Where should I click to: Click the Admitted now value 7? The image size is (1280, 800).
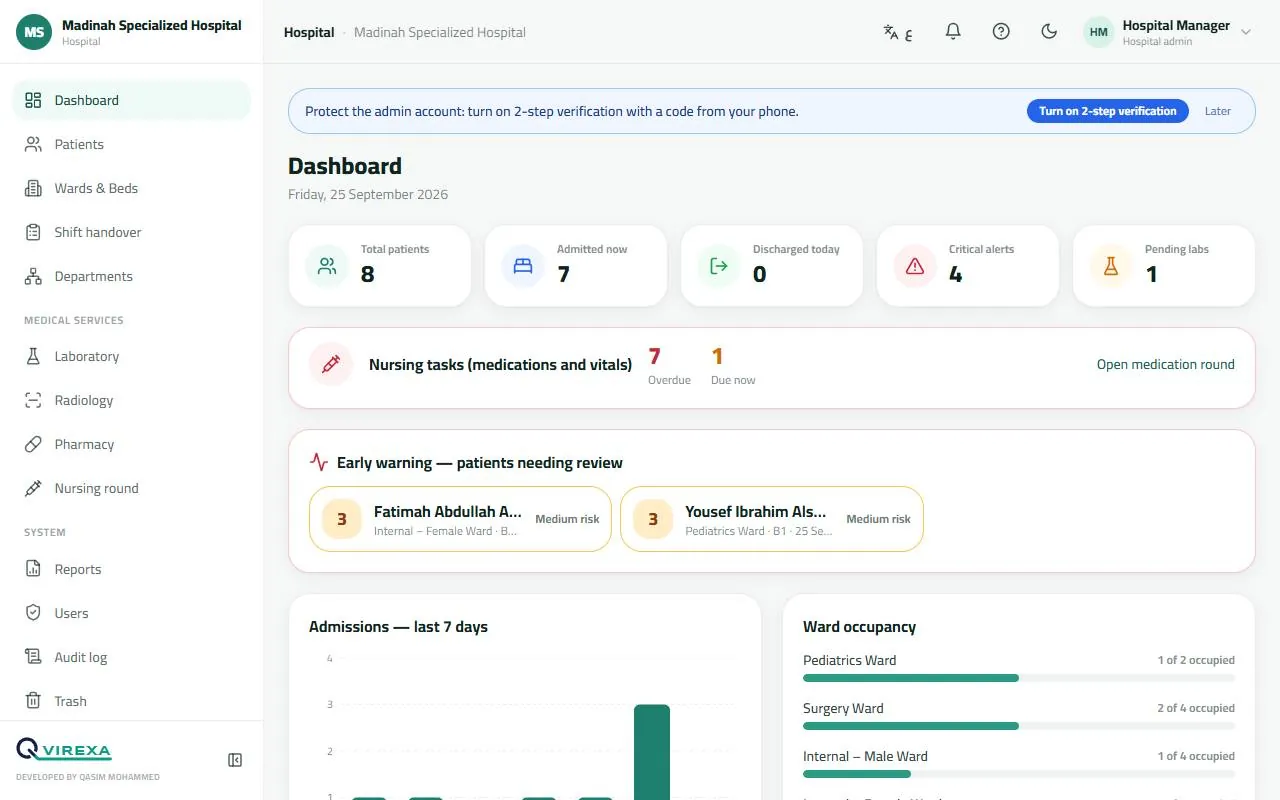(x=563, y=274)
